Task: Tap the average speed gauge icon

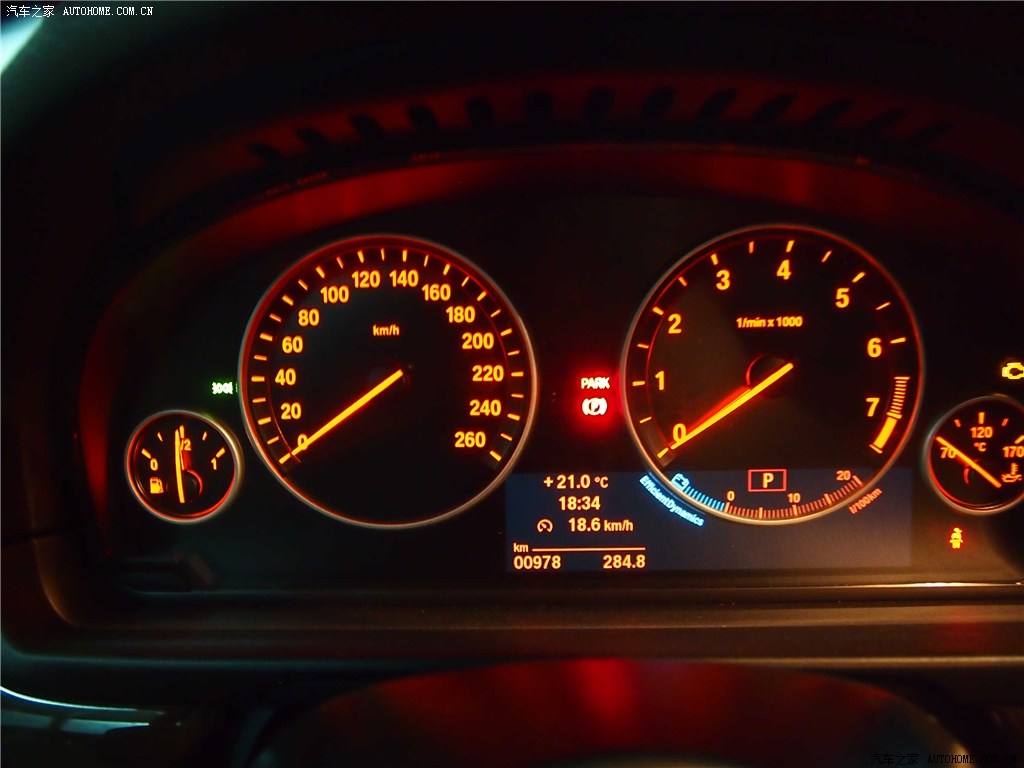Action: tap(545, 525)
